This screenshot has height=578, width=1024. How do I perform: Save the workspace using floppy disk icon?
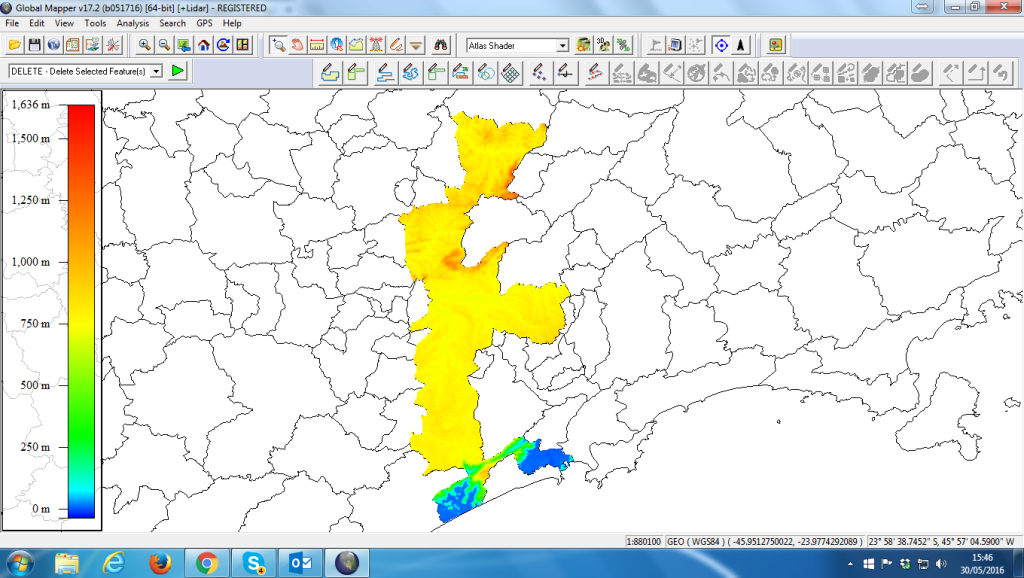coord(34,45)
